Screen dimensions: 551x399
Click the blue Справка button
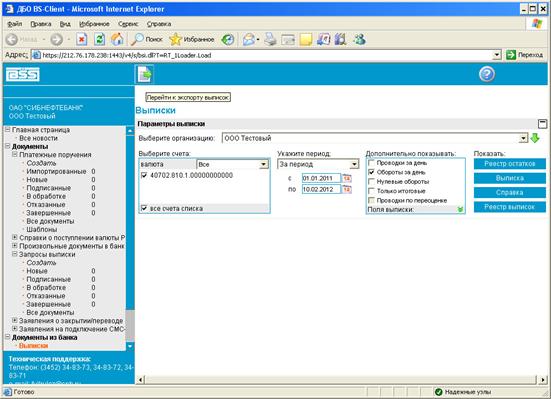(510, 193)
